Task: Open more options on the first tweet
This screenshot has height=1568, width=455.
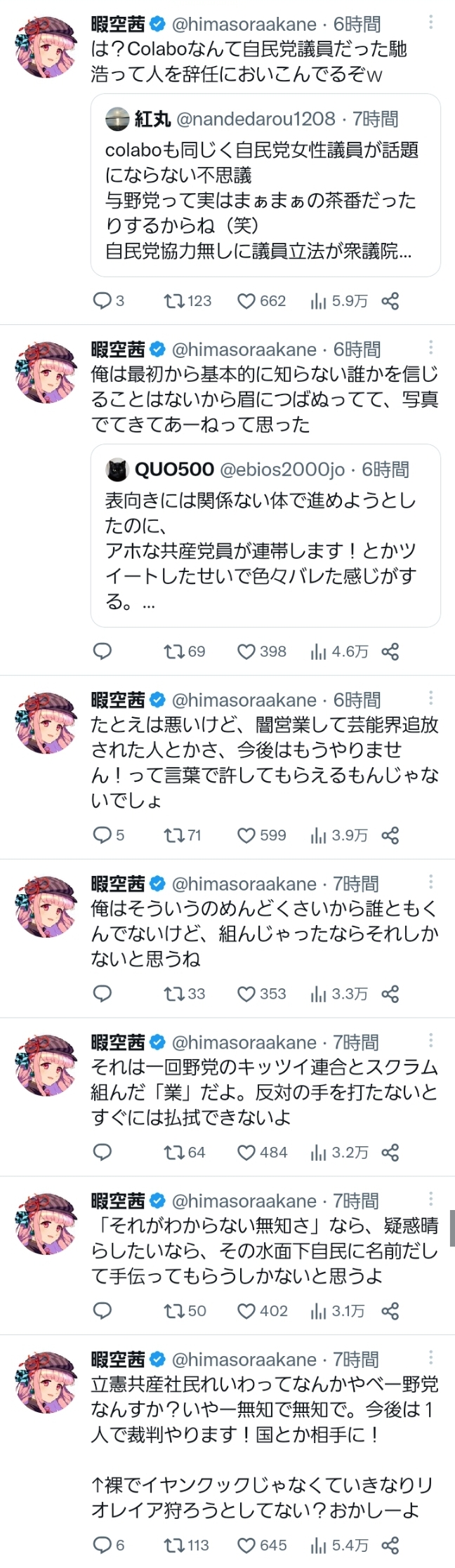Action: [x=430, y=23]
